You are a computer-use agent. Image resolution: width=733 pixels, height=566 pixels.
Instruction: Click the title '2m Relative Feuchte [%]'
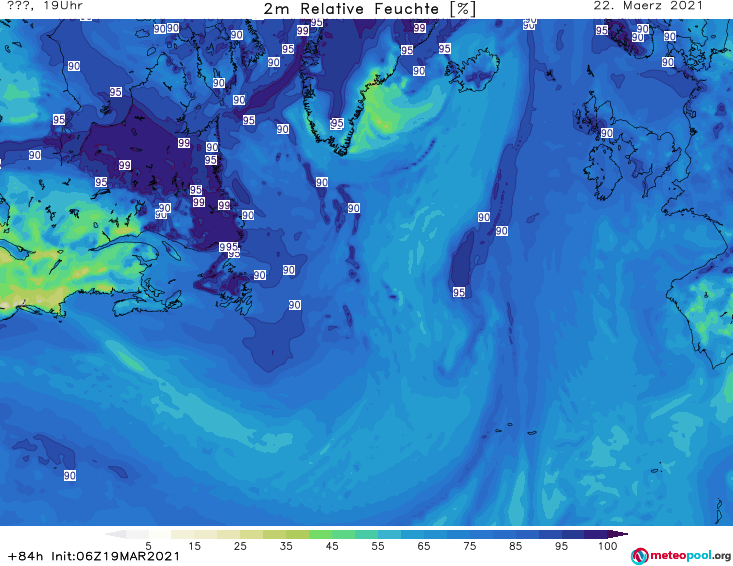(370, 9)
